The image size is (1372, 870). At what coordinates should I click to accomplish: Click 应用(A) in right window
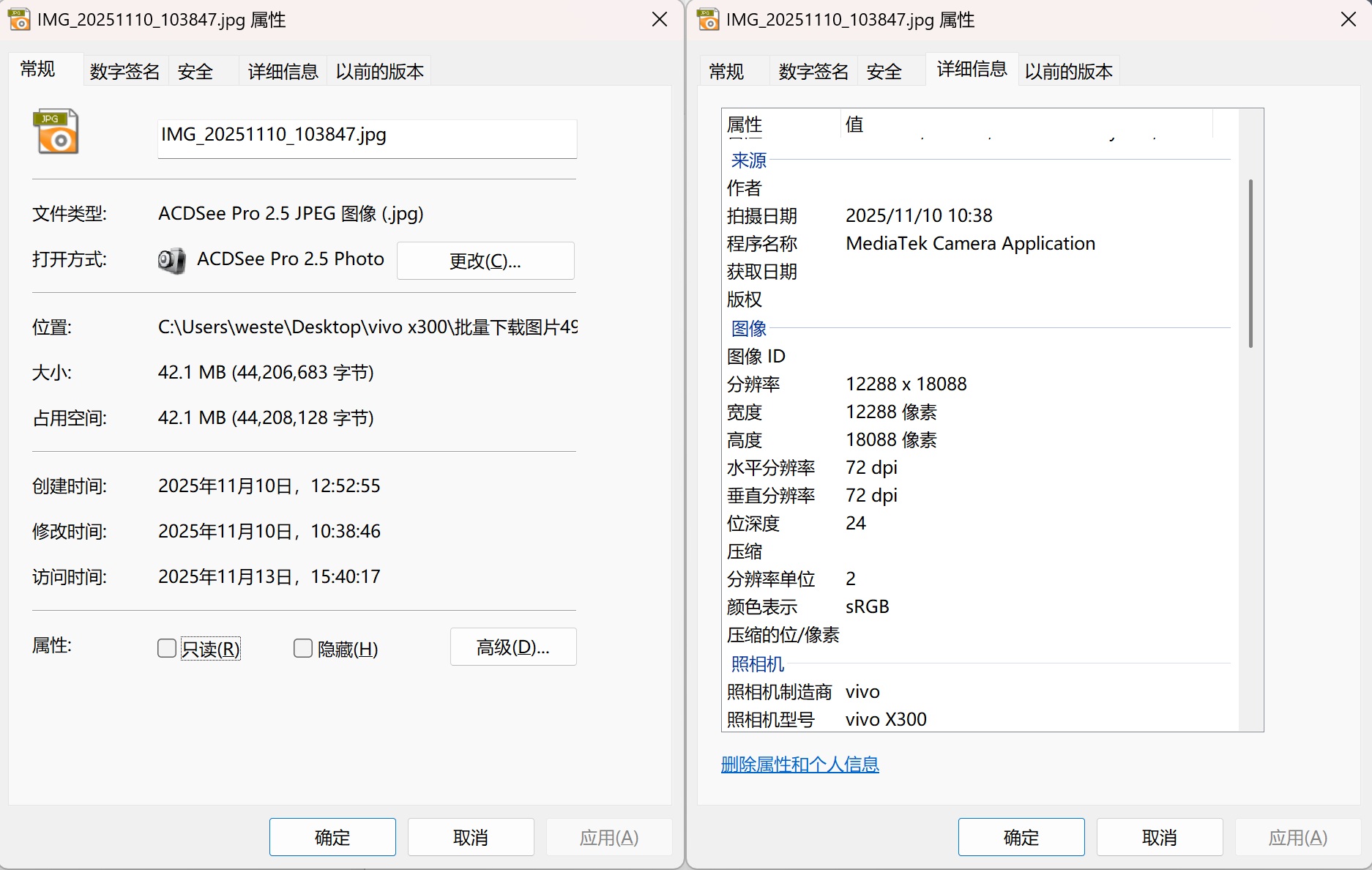1298,837
